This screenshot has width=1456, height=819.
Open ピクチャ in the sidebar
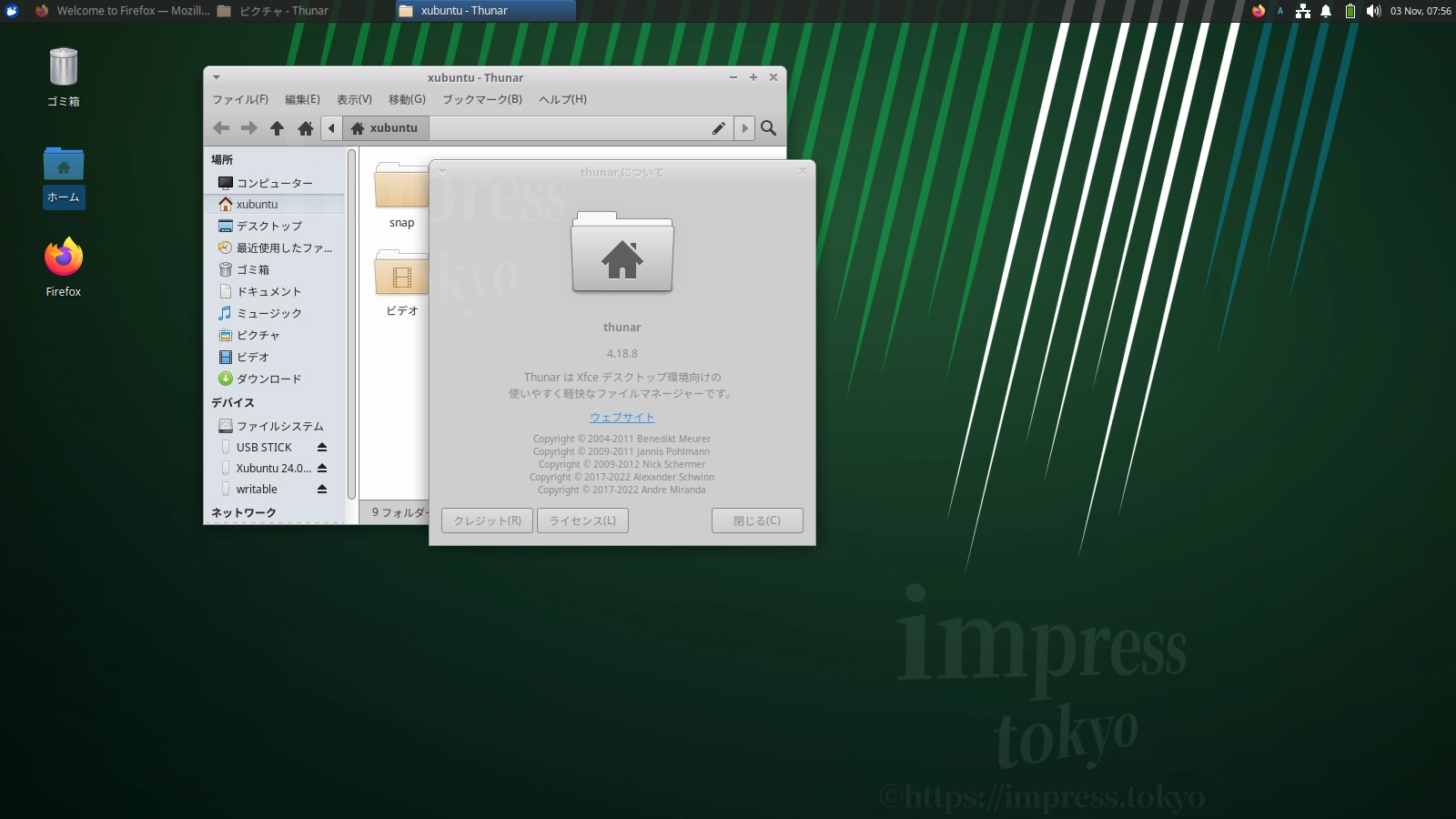point(275,335)
